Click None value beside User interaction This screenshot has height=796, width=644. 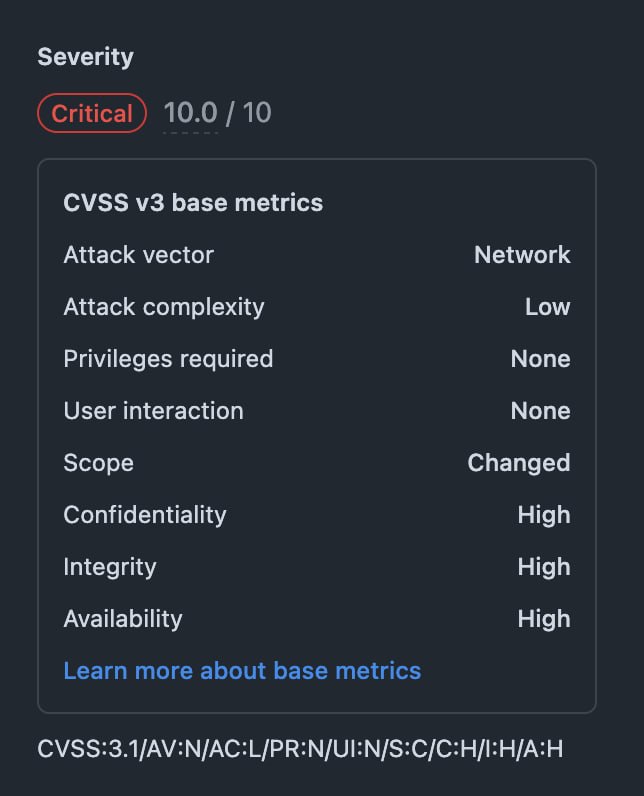pyautogui.click(x=540, y=411)
